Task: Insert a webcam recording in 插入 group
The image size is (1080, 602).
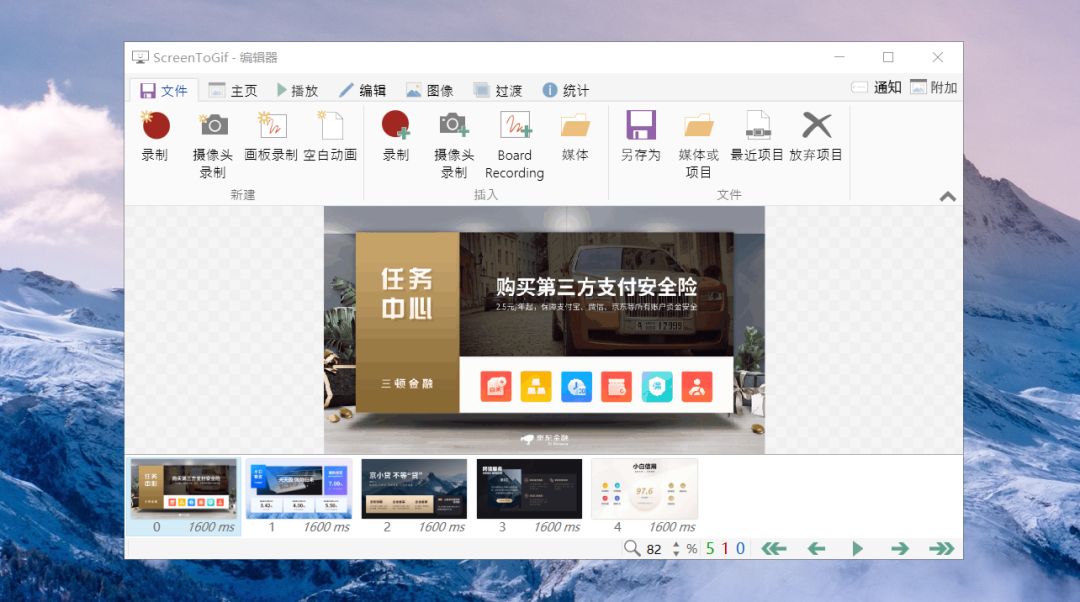Action: tap(454, 144)
